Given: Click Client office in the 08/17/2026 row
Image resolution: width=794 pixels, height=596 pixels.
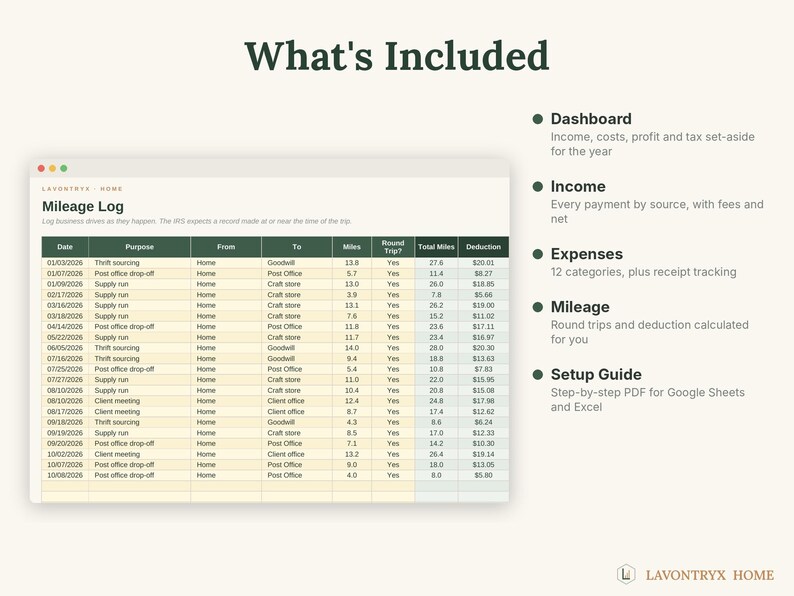Looking at the screenshot, I should [286, 412].
